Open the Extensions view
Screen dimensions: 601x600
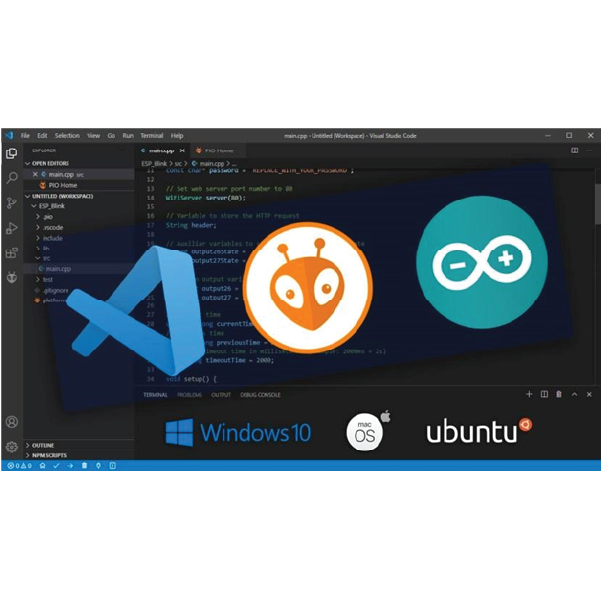[x=11, y=253]
